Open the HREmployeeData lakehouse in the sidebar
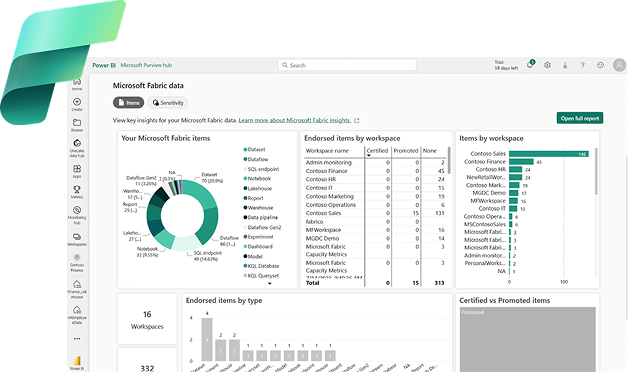The height and width of the screenshot is (385, 640). click(x=77, y=315)
